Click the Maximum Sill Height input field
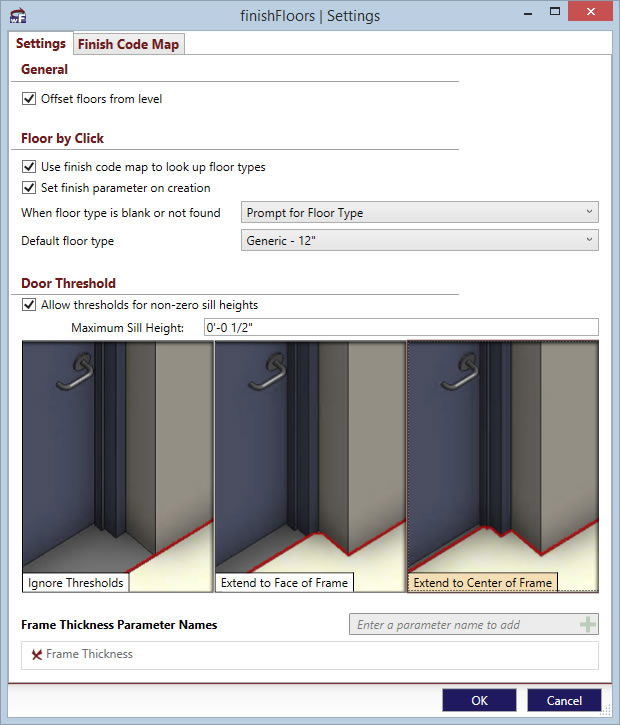Viewport: 620px width, 725px height. pyautogui.click(x=400, y=328)
